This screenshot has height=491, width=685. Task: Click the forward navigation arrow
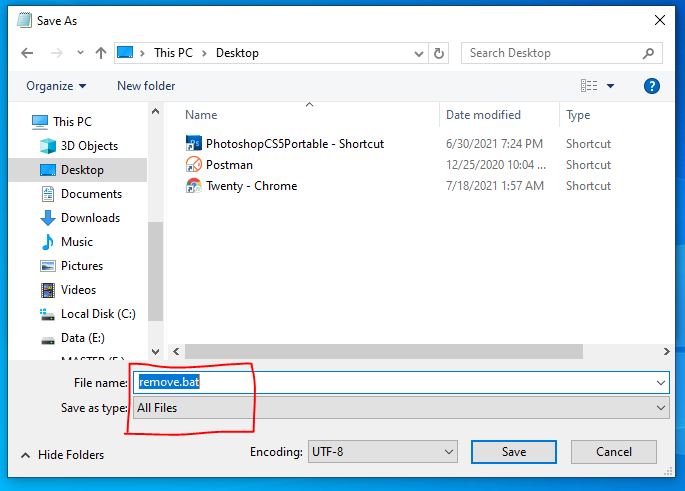pyautogui.click(x=57, y=53)
